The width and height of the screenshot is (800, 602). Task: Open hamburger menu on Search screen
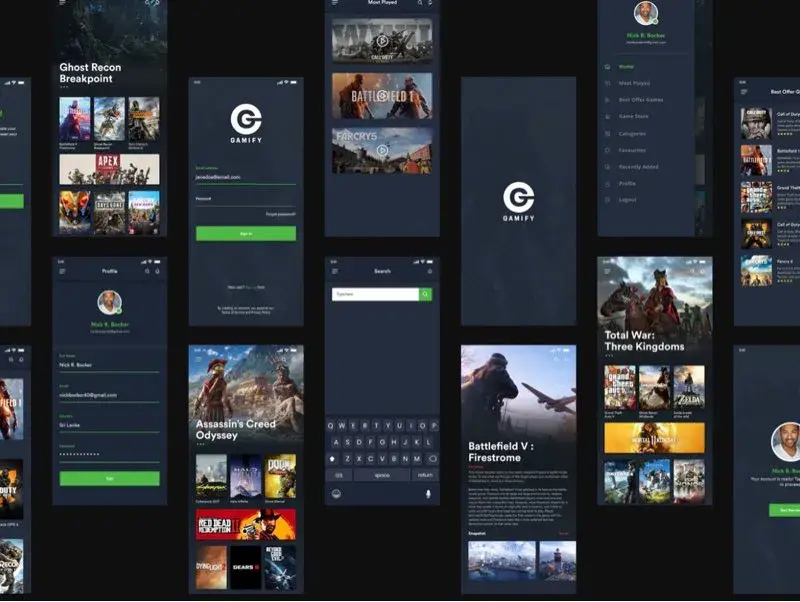(335, 271)
